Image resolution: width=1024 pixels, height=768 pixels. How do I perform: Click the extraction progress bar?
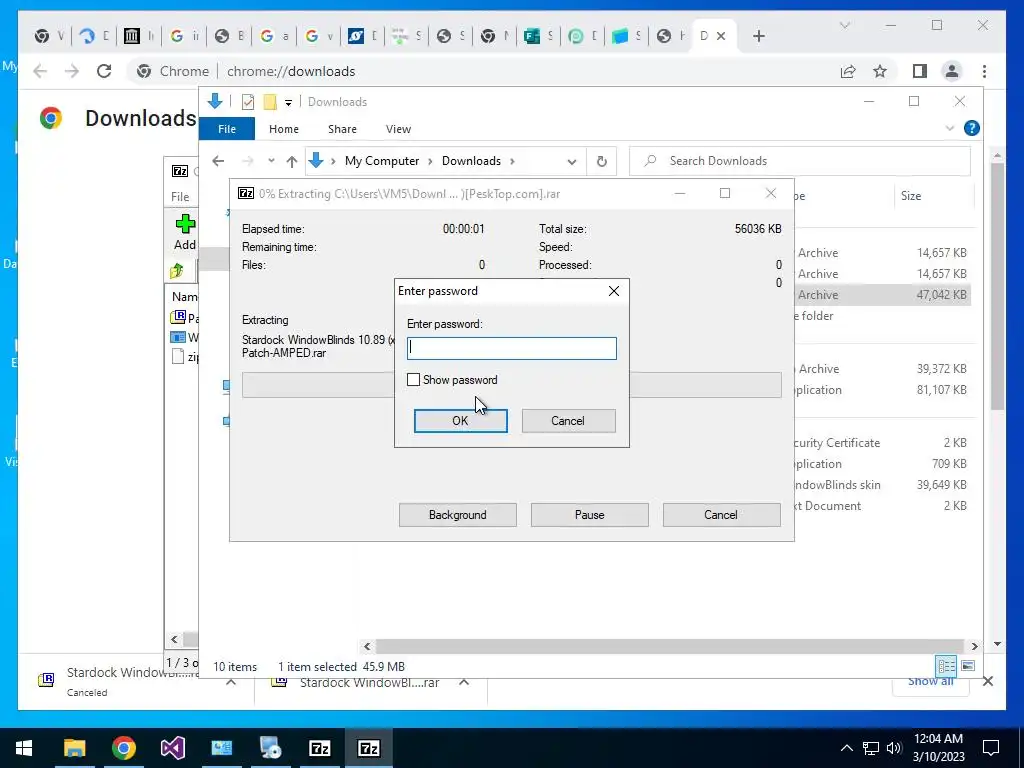click(x=511, y=385)
